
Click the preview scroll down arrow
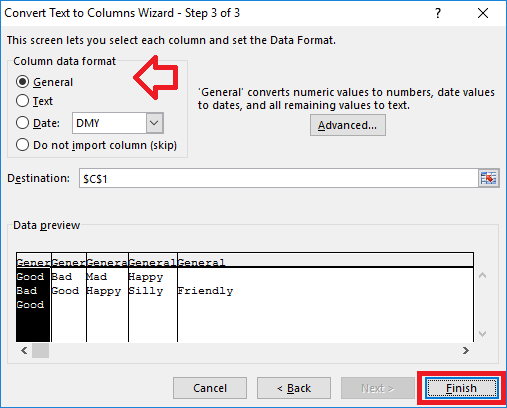pyautogui.click(x=482, y=334)
